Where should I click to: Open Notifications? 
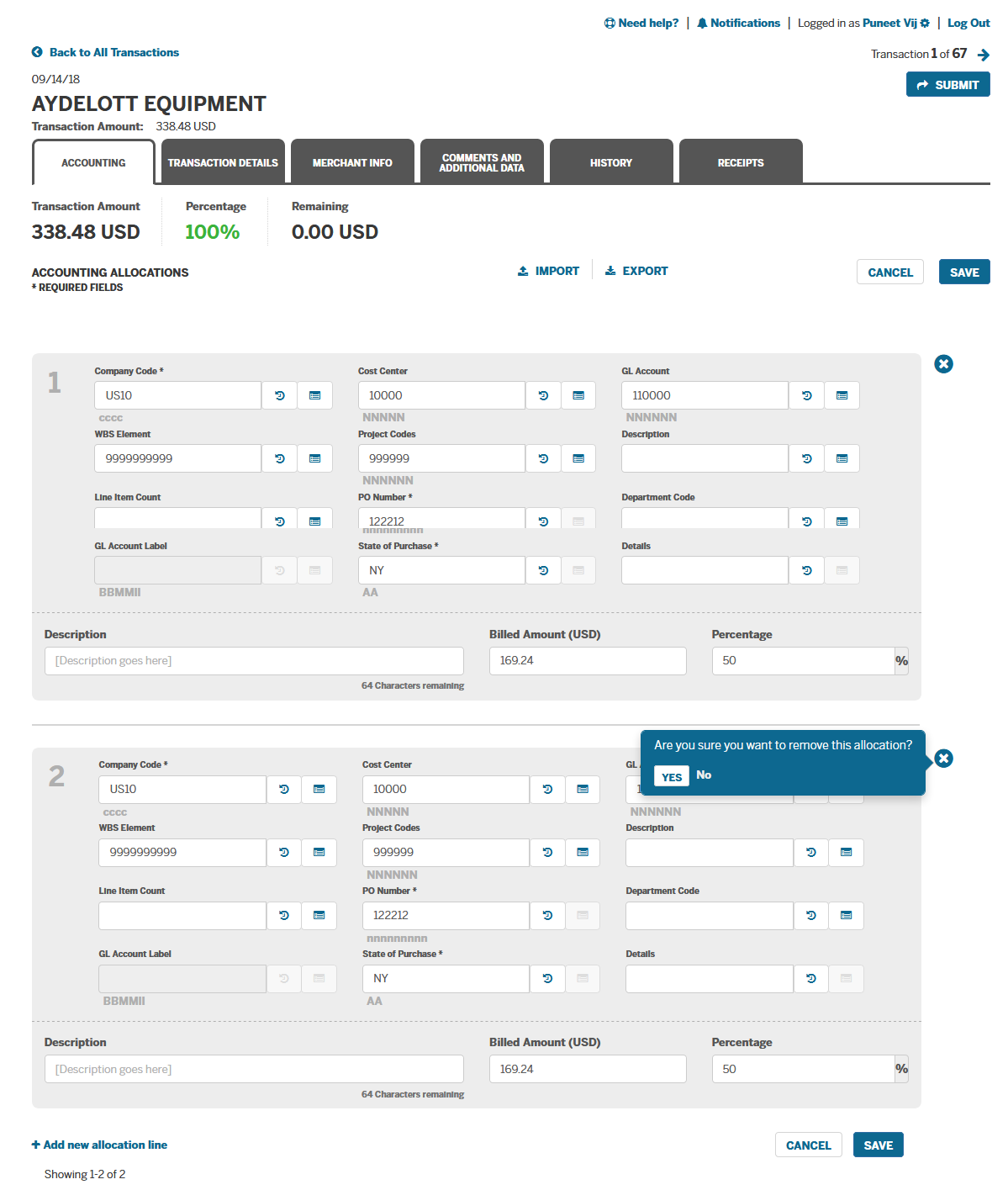point(738,23)
